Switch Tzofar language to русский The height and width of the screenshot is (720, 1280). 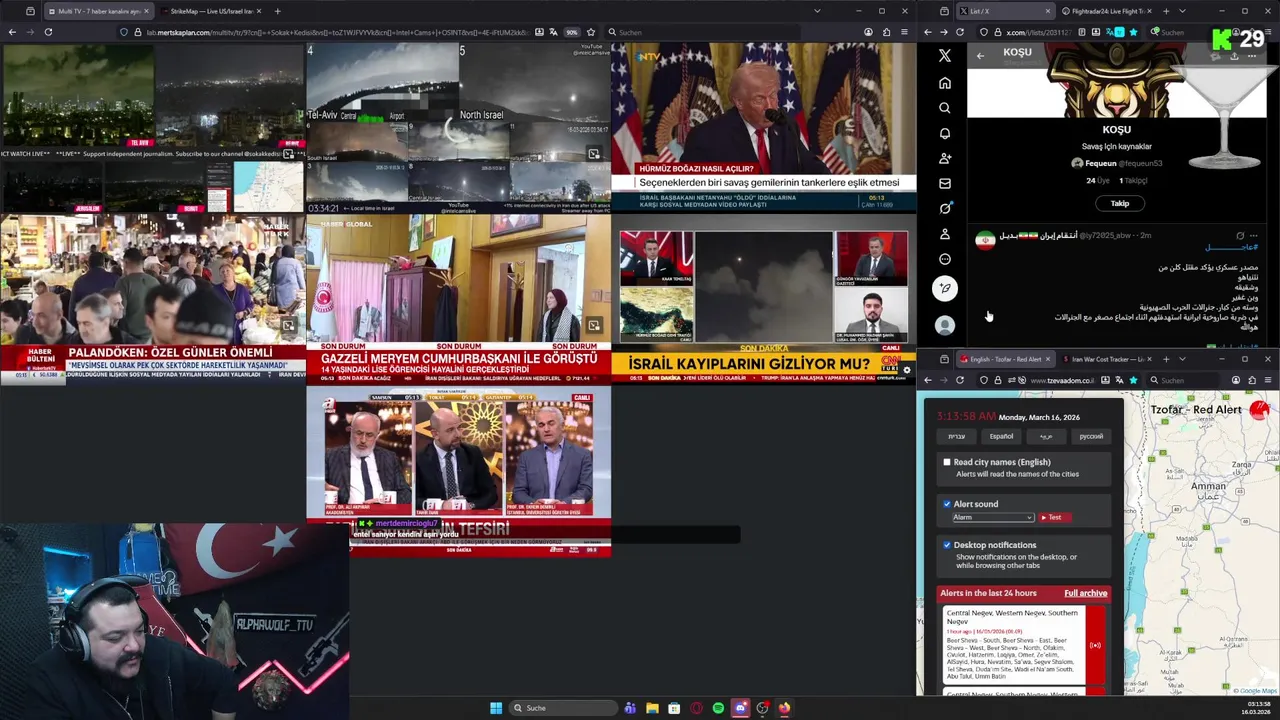tap(1091, 436)
